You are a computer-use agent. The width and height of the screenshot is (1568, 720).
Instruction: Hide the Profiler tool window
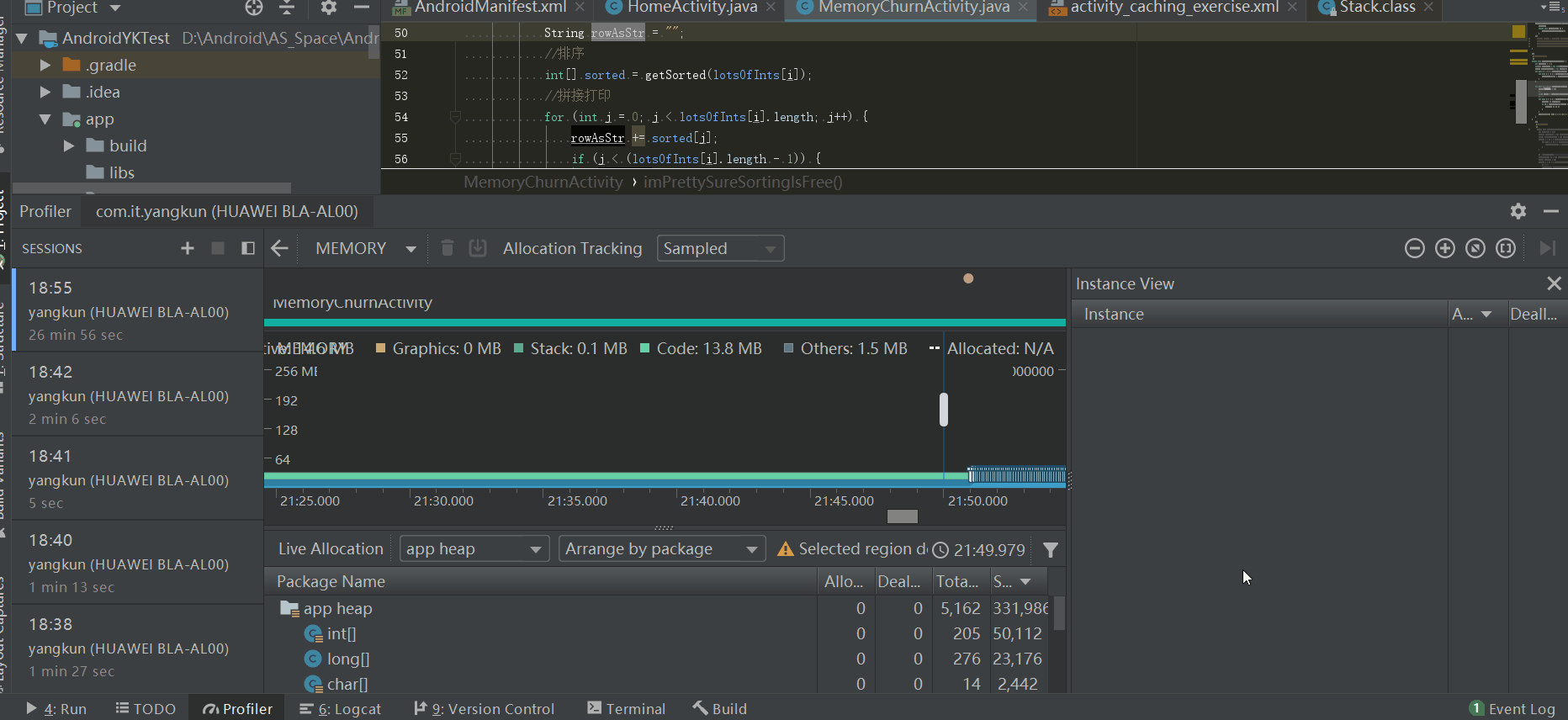point(1551,211)
